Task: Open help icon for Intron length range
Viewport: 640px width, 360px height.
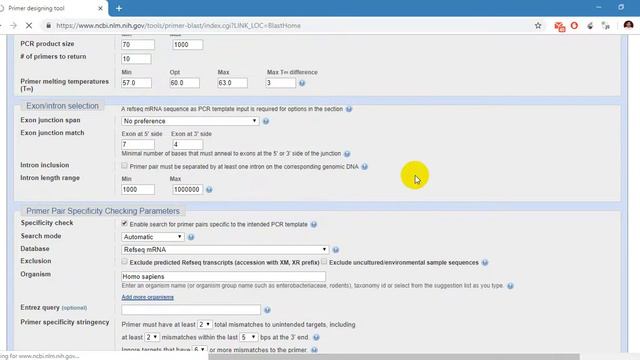Action: [209, 190]
